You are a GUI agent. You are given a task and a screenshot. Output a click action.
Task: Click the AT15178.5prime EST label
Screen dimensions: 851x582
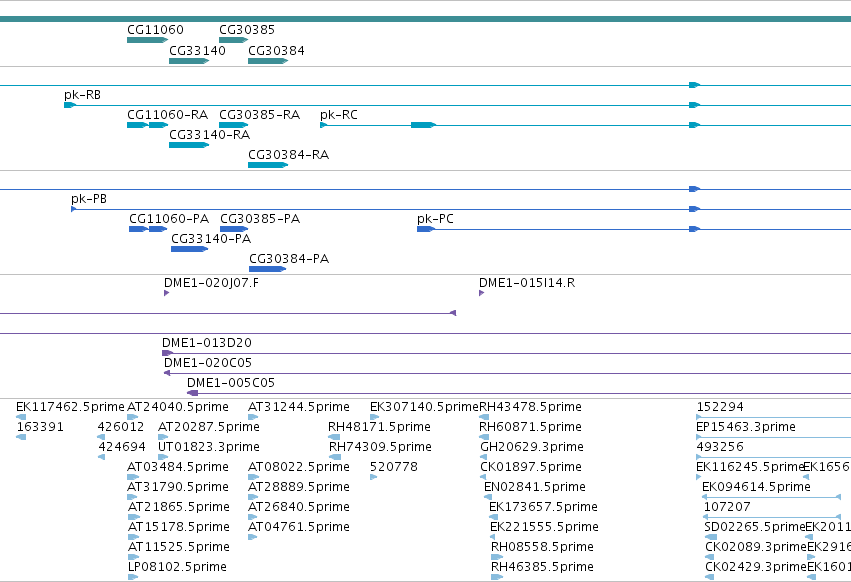pos(179,528)
